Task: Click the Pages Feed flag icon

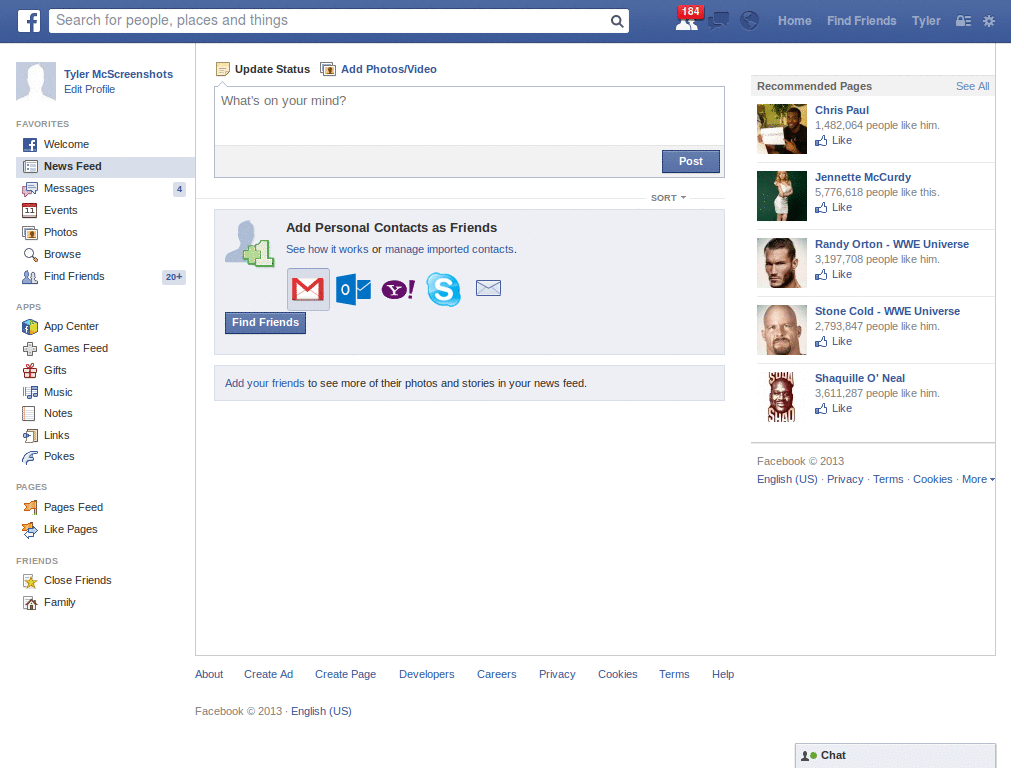Action: pyautogui.click(x=30, y=507)
